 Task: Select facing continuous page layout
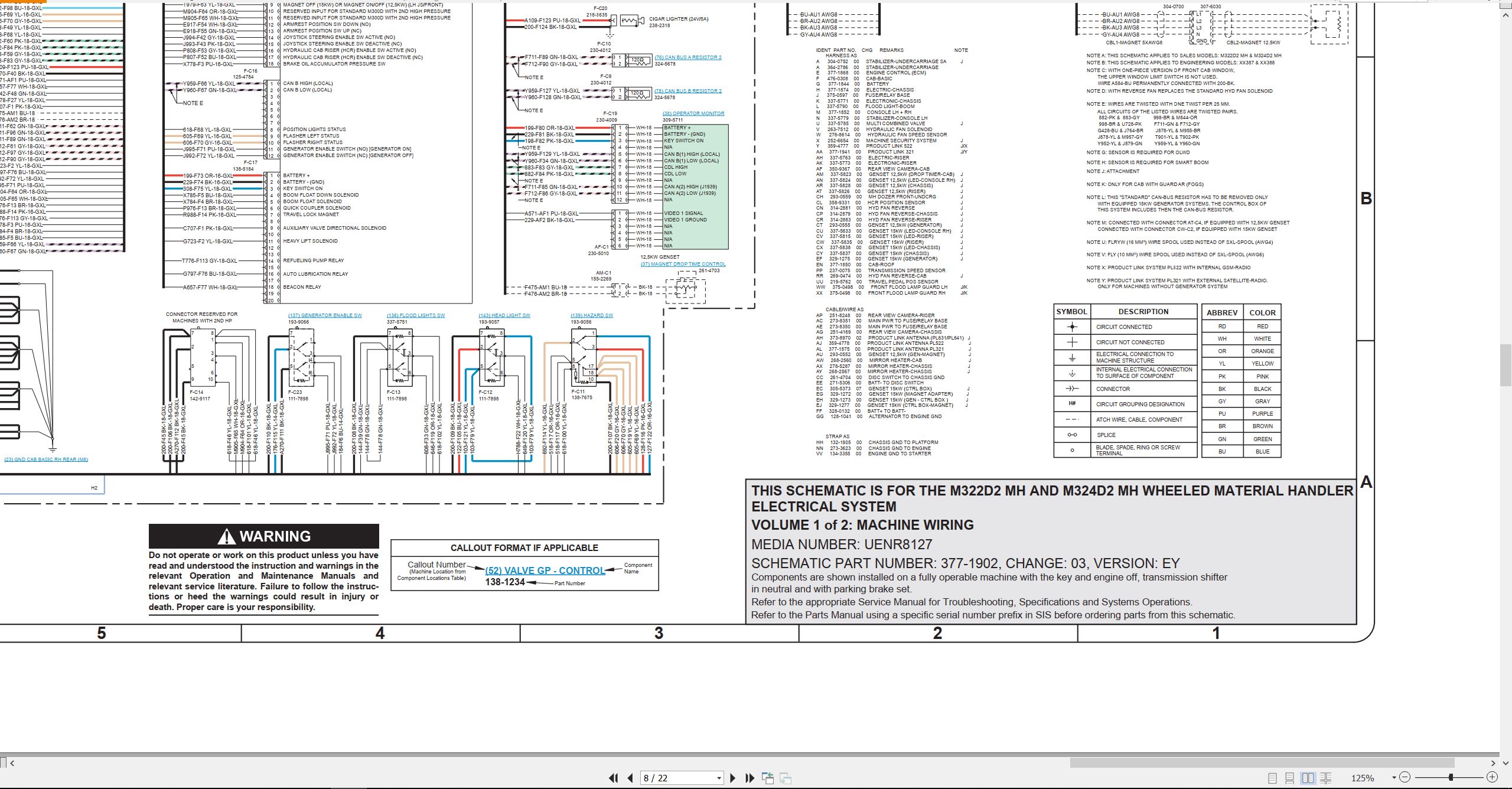point(1326,778)
